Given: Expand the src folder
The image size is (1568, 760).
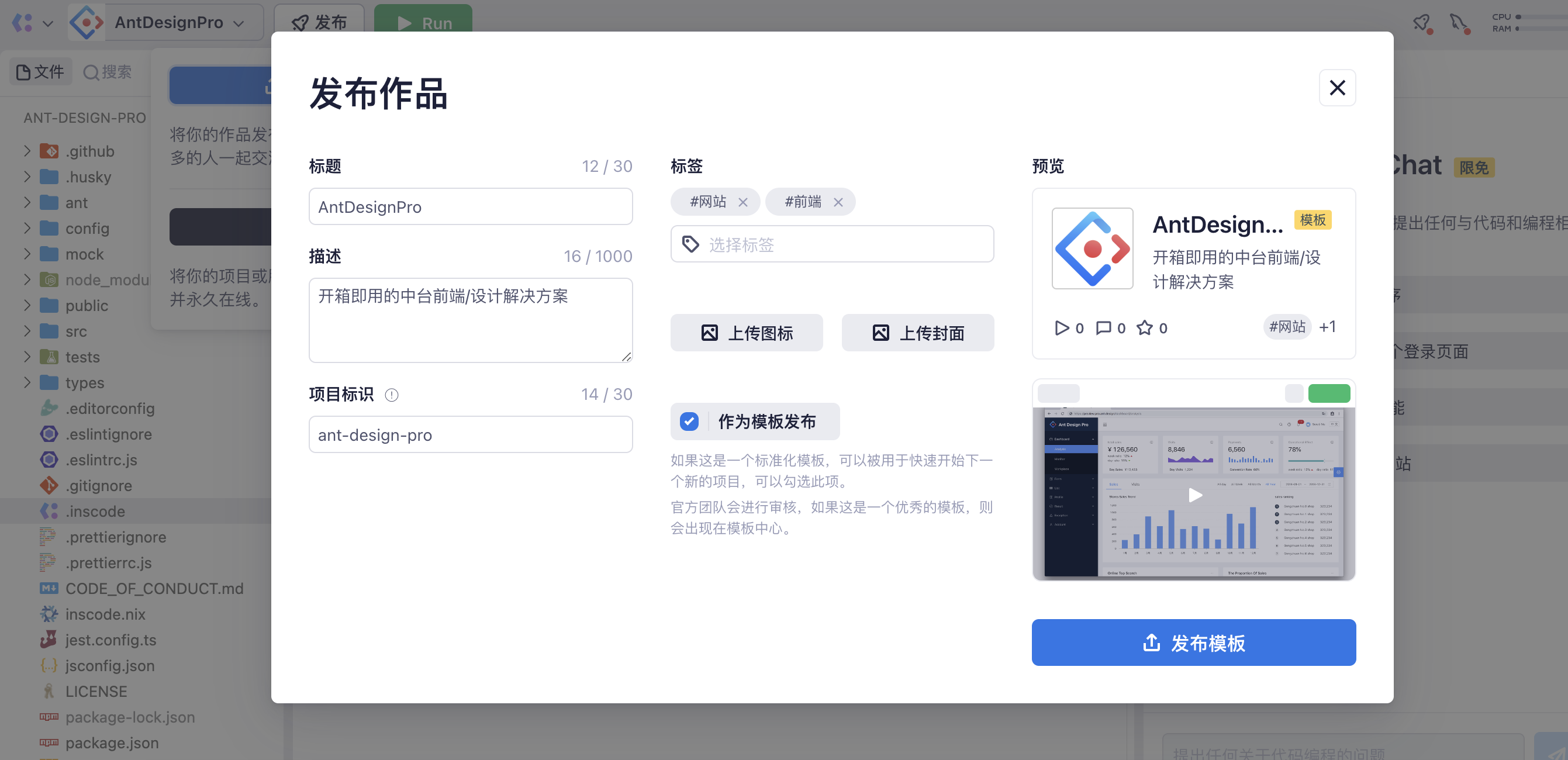Looking at the screenshot, I should [x=27, y=331].
